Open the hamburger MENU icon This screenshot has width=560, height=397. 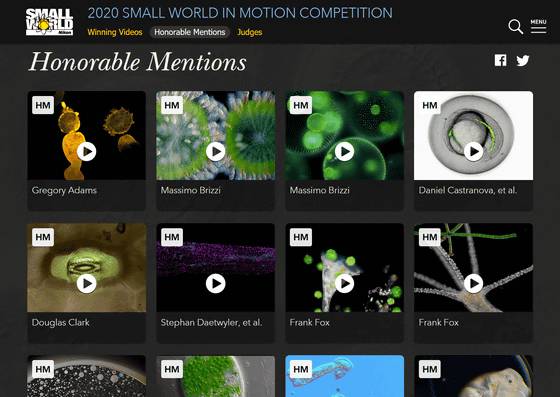pos(538,26)
